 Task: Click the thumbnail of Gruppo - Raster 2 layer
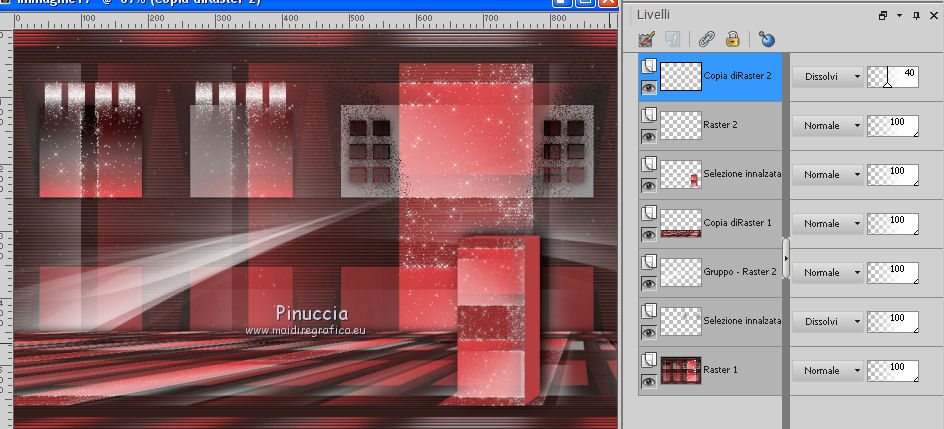tap(681, 272)
